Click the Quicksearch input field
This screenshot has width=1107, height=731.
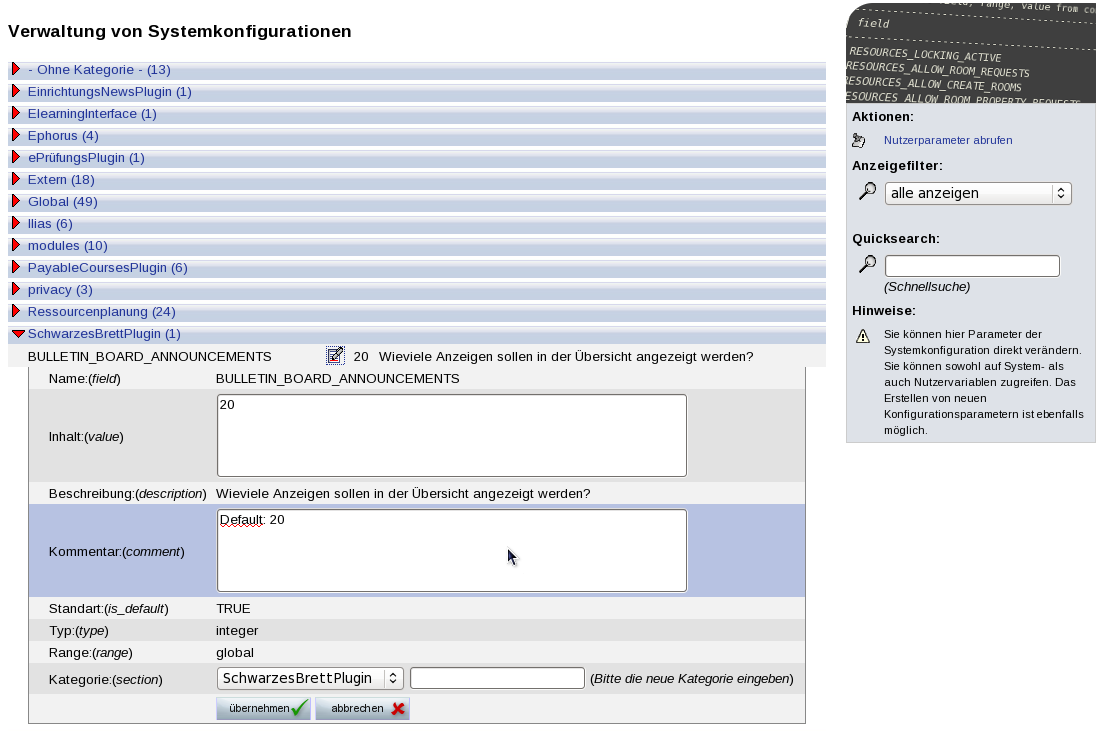[x=971, y=266]
